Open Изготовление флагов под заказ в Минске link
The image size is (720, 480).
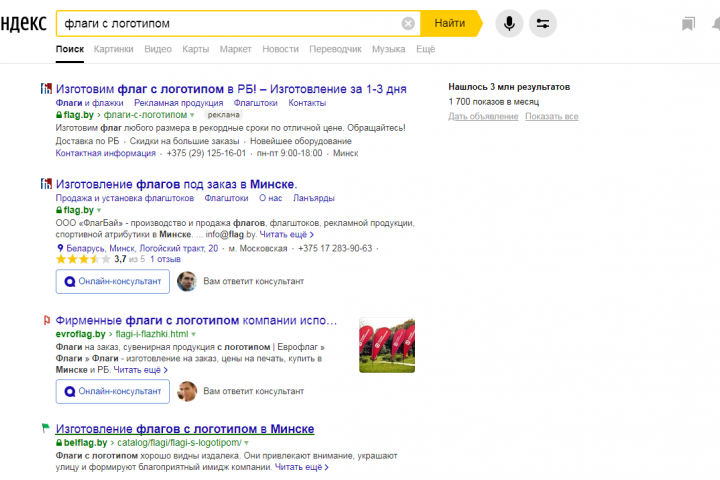(x=176, y=184)
